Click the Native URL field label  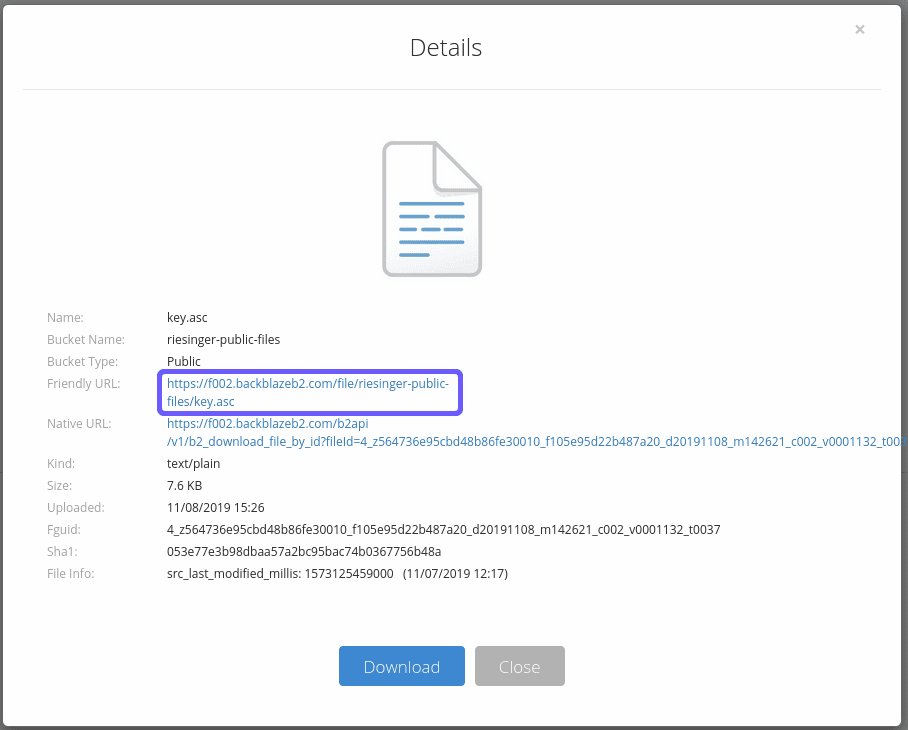pyautogui.click(x=78, y=423)
